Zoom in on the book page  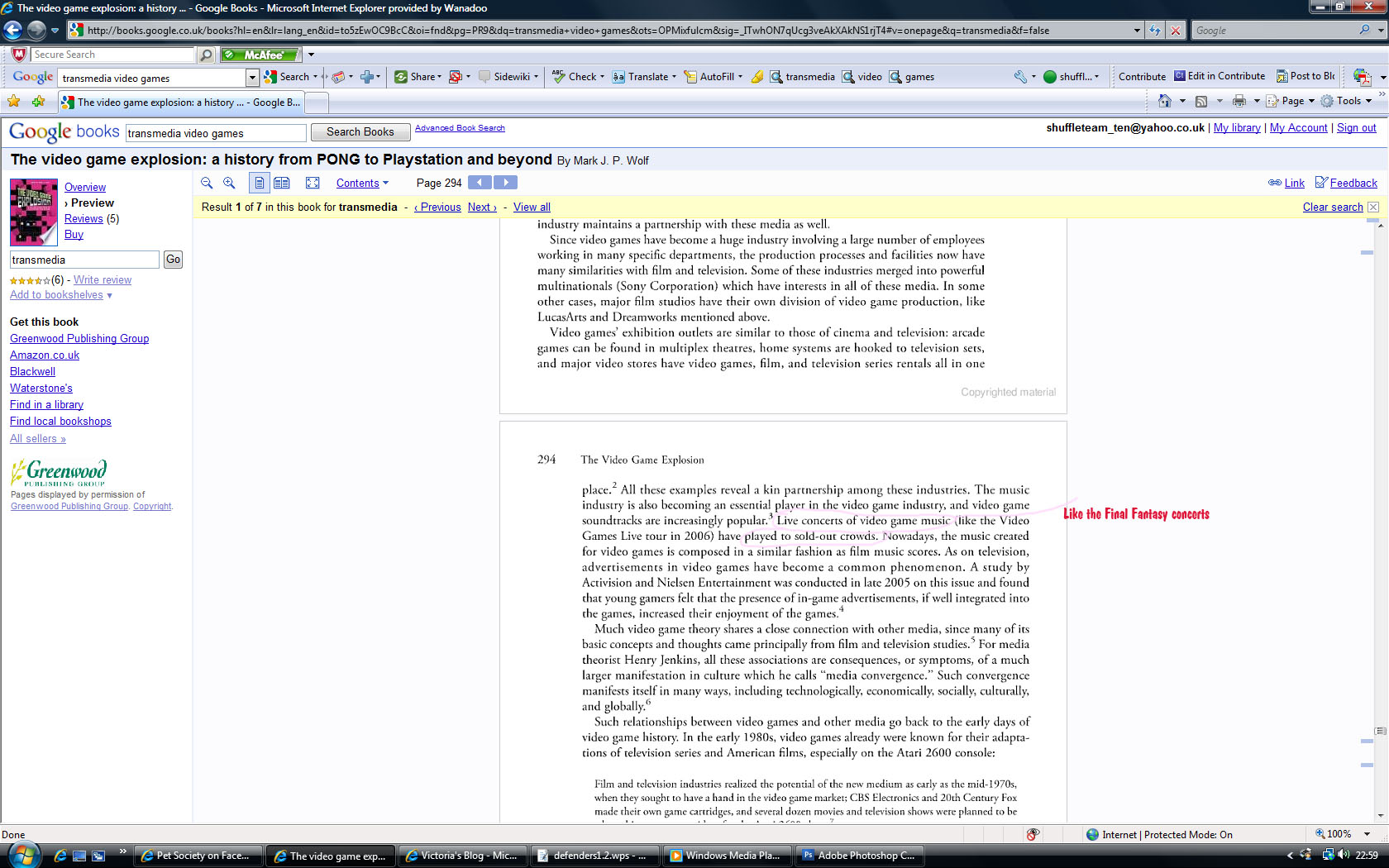click(229, 183)
